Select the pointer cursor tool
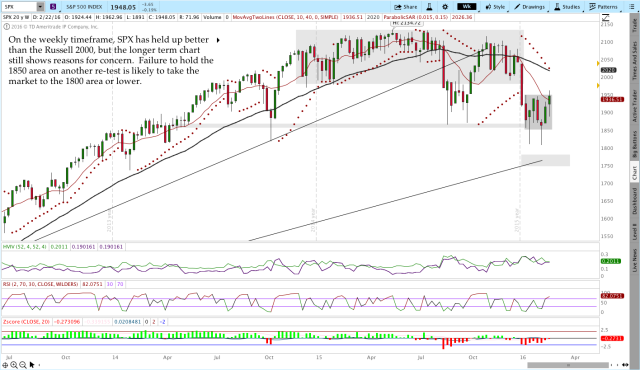 pos(32,365)
